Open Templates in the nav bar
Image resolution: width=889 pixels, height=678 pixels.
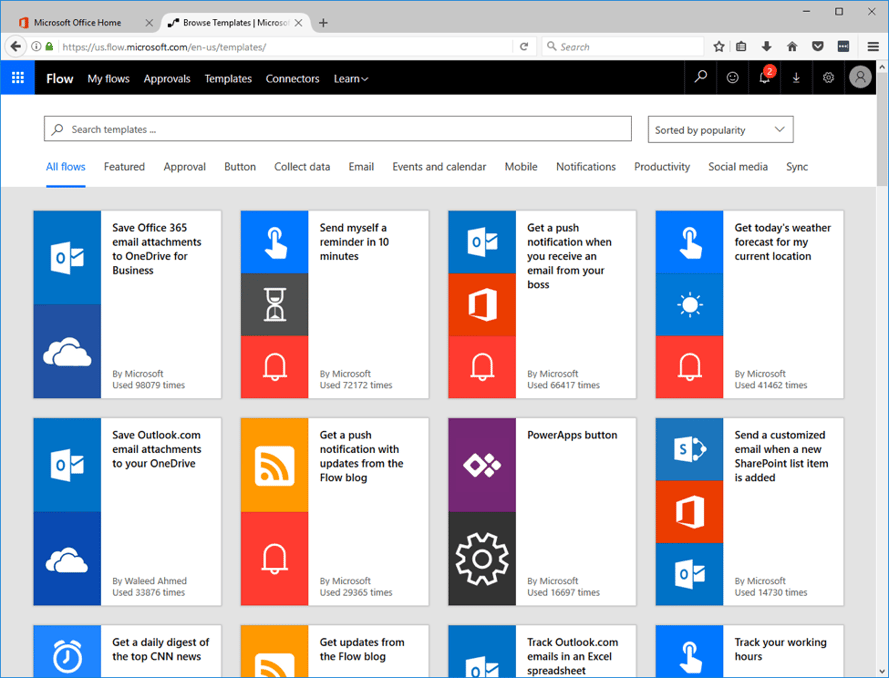(x=228, y=79)
